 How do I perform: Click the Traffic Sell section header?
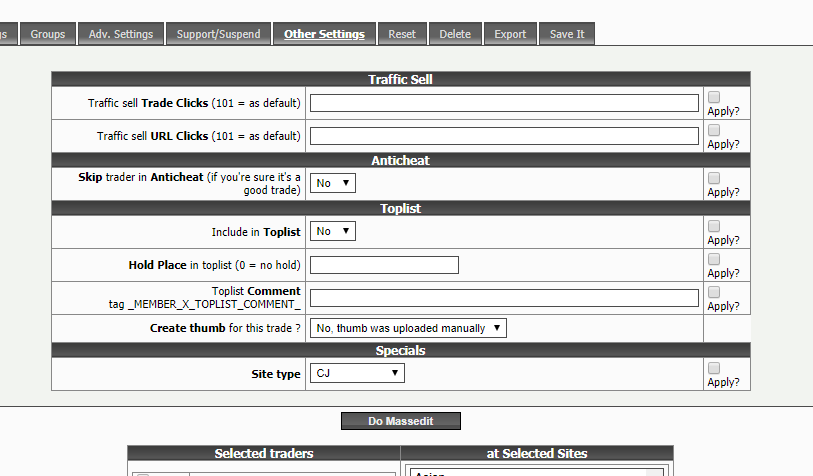(401, 79)
